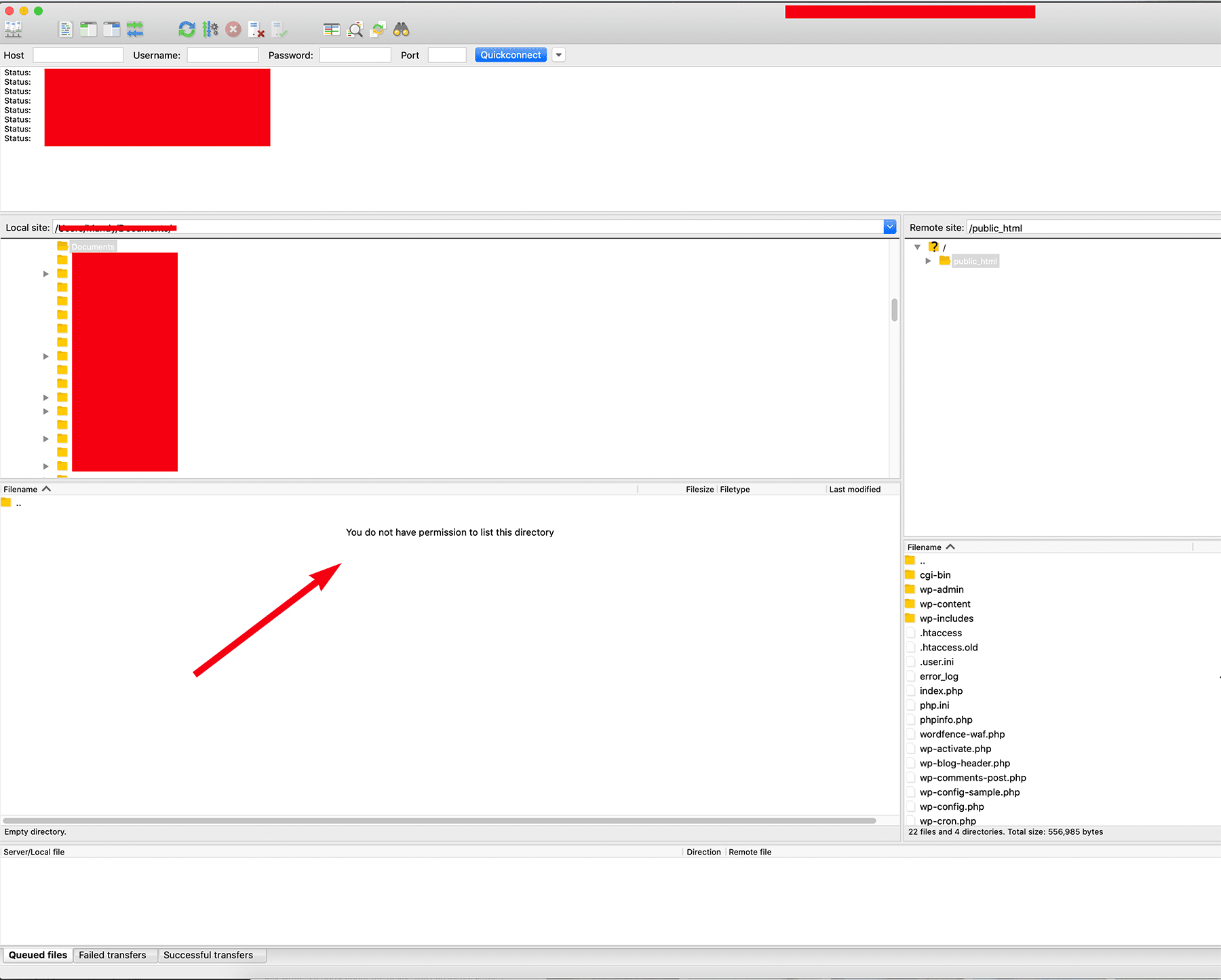1221x980 pixels.
Task: Toggle the remote directory tree view
Action: 112,29
